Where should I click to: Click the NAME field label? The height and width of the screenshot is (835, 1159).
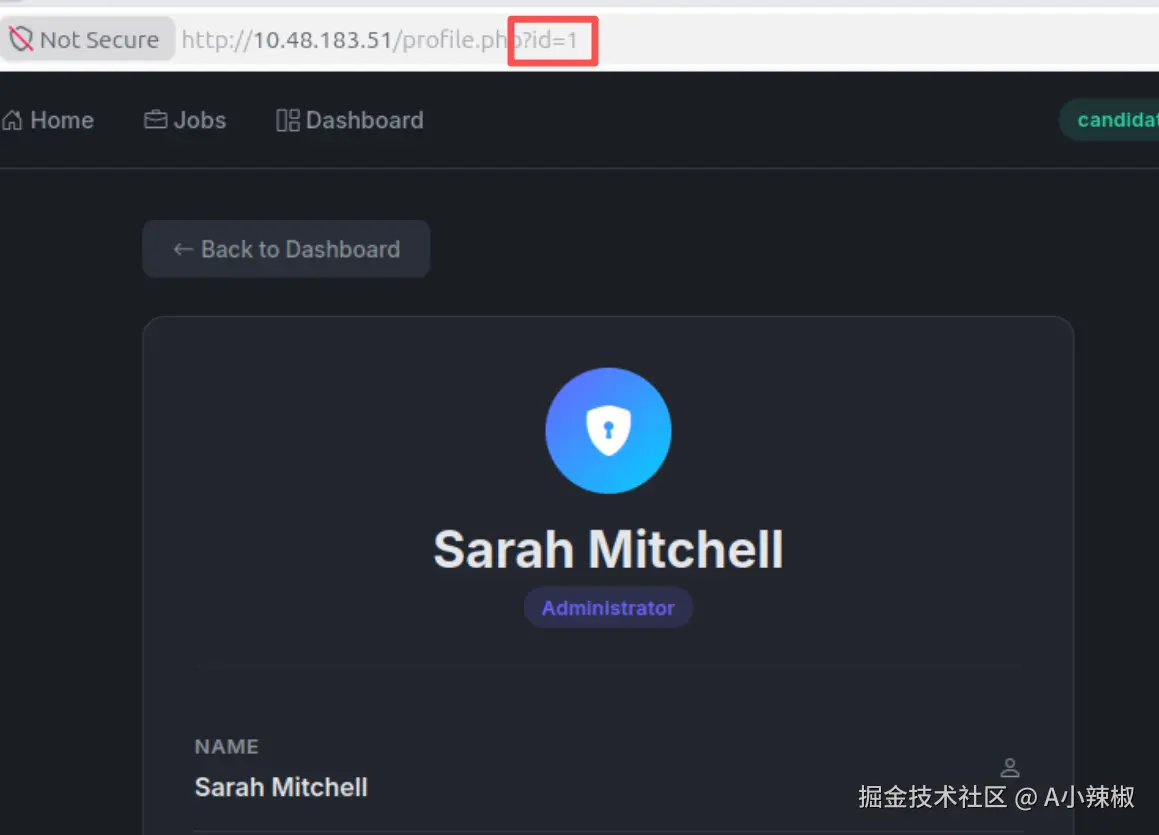coord(227,747)
